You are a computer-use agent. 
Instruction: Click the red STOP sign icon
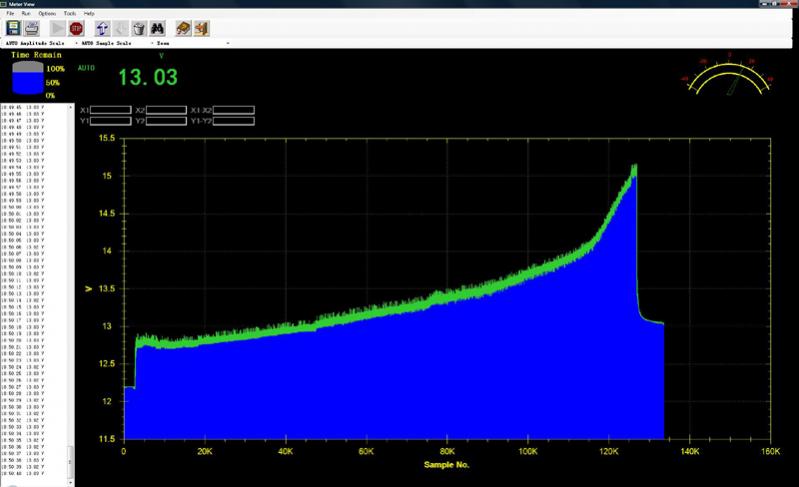coord(76,29)
